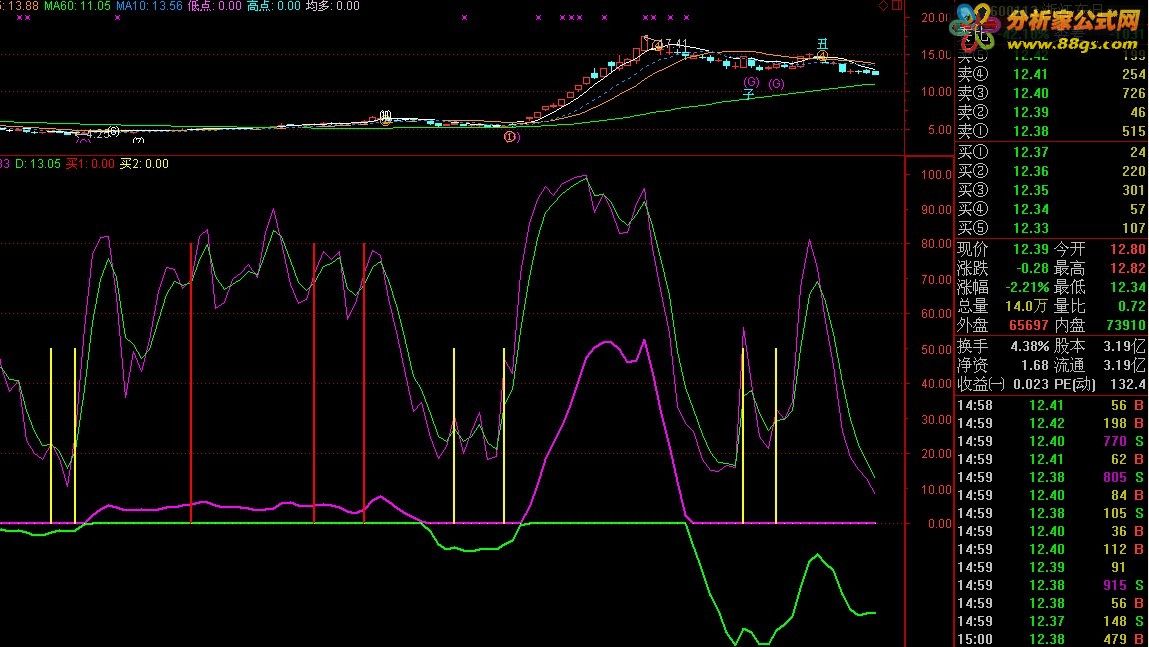Select the 净资 value 1.68

point(1035,366)
